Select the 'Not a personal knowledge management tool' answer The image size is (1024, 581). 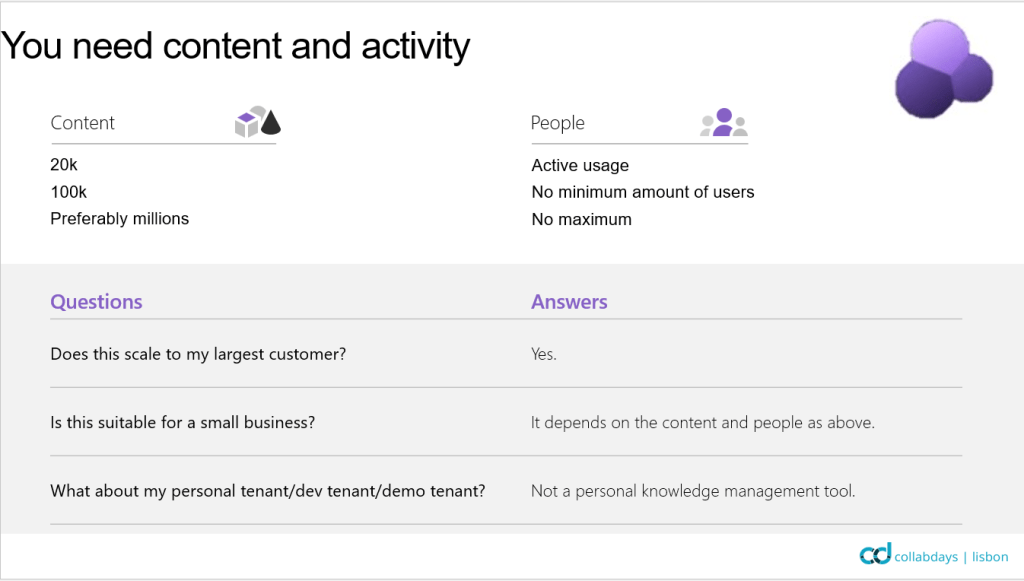[693, 491]
